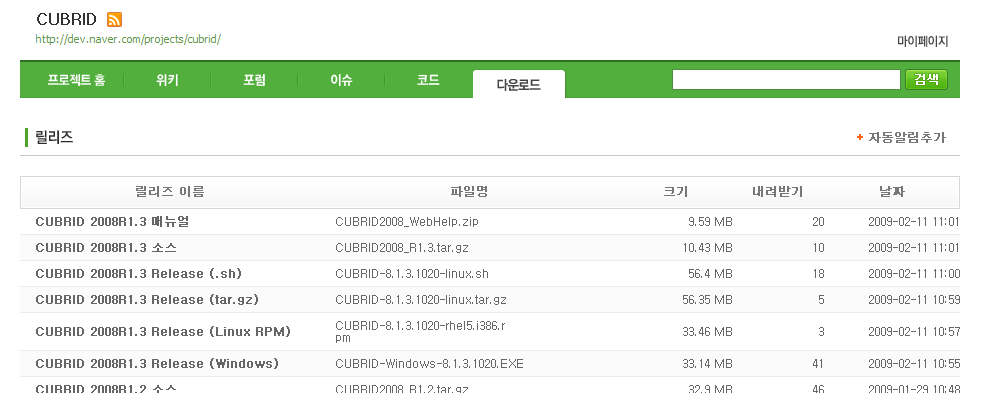Open CUBRID 2008R1.3 Release (.sh)
The width and height of the screenshot is (998, 393).
click(138, 274)
